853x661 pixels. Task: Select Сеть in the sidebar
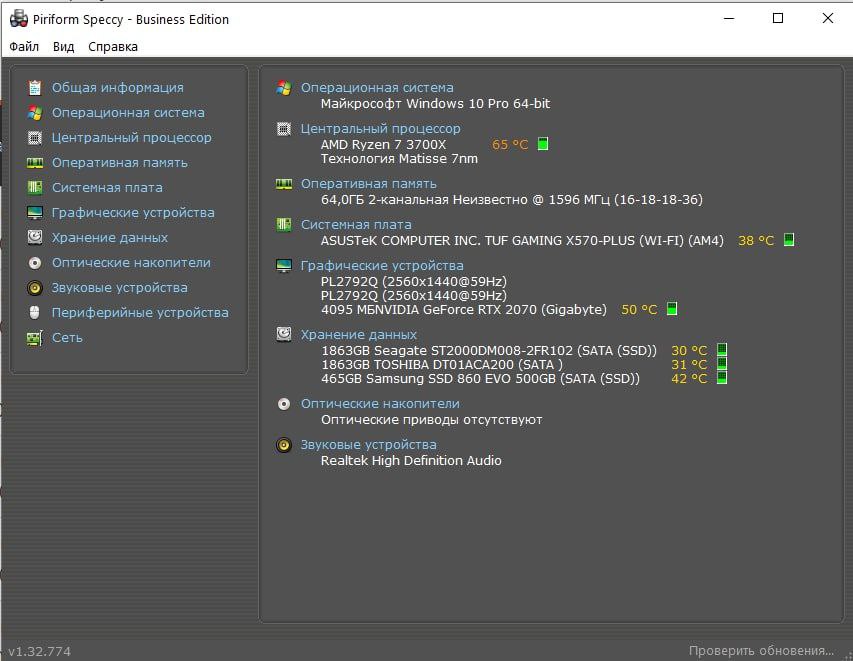tap(67, 338)
